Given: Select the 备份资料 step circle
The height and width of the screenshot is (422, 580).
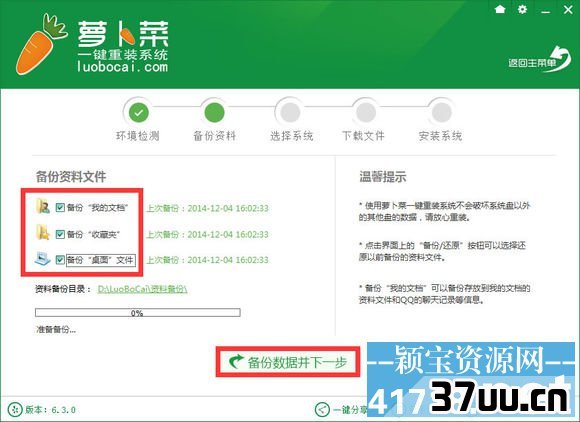Looking at the screenshot, I should tap(215, 112).
